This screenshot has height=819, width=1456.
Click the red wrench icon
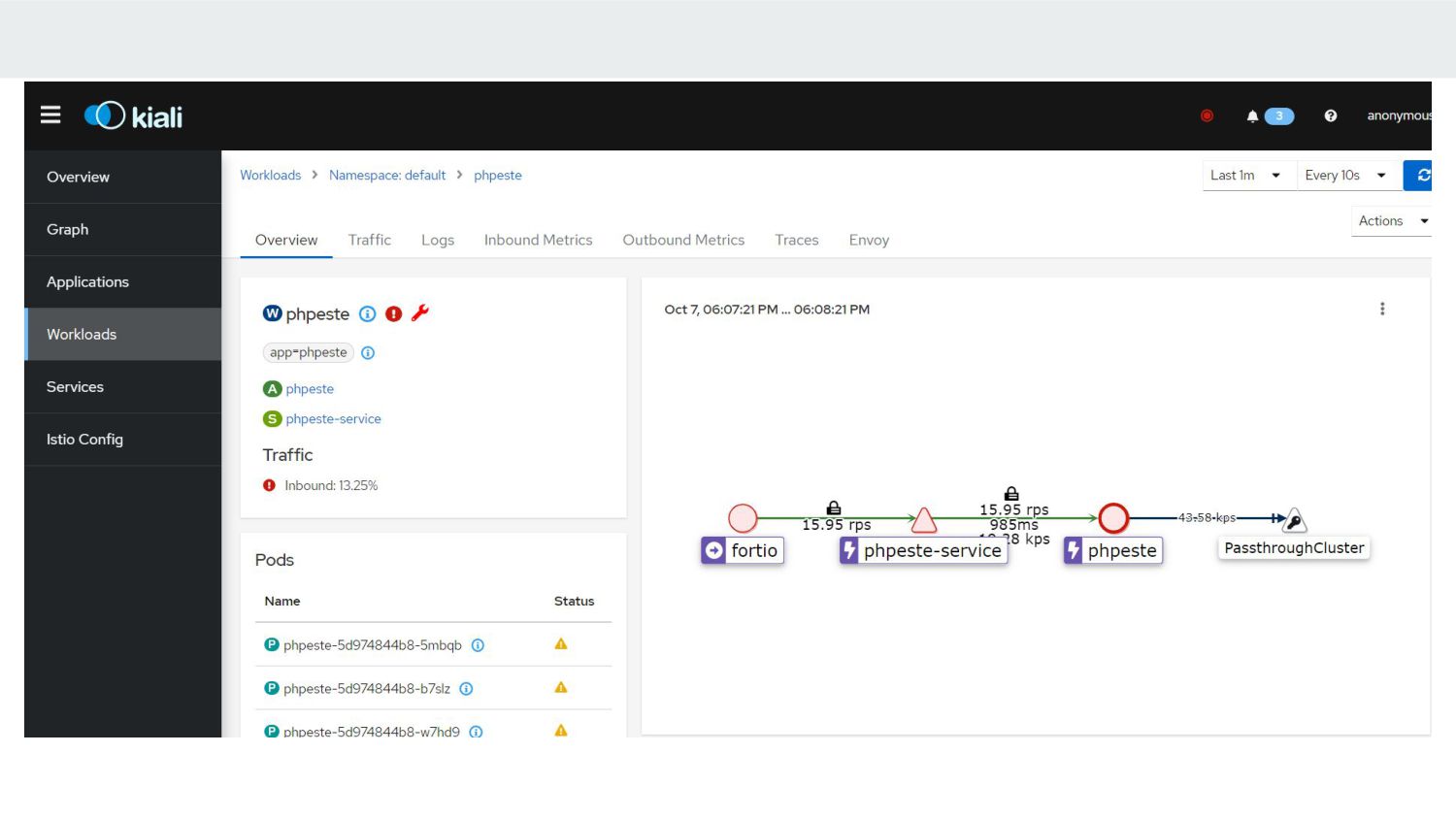click(x=420, y=312)
